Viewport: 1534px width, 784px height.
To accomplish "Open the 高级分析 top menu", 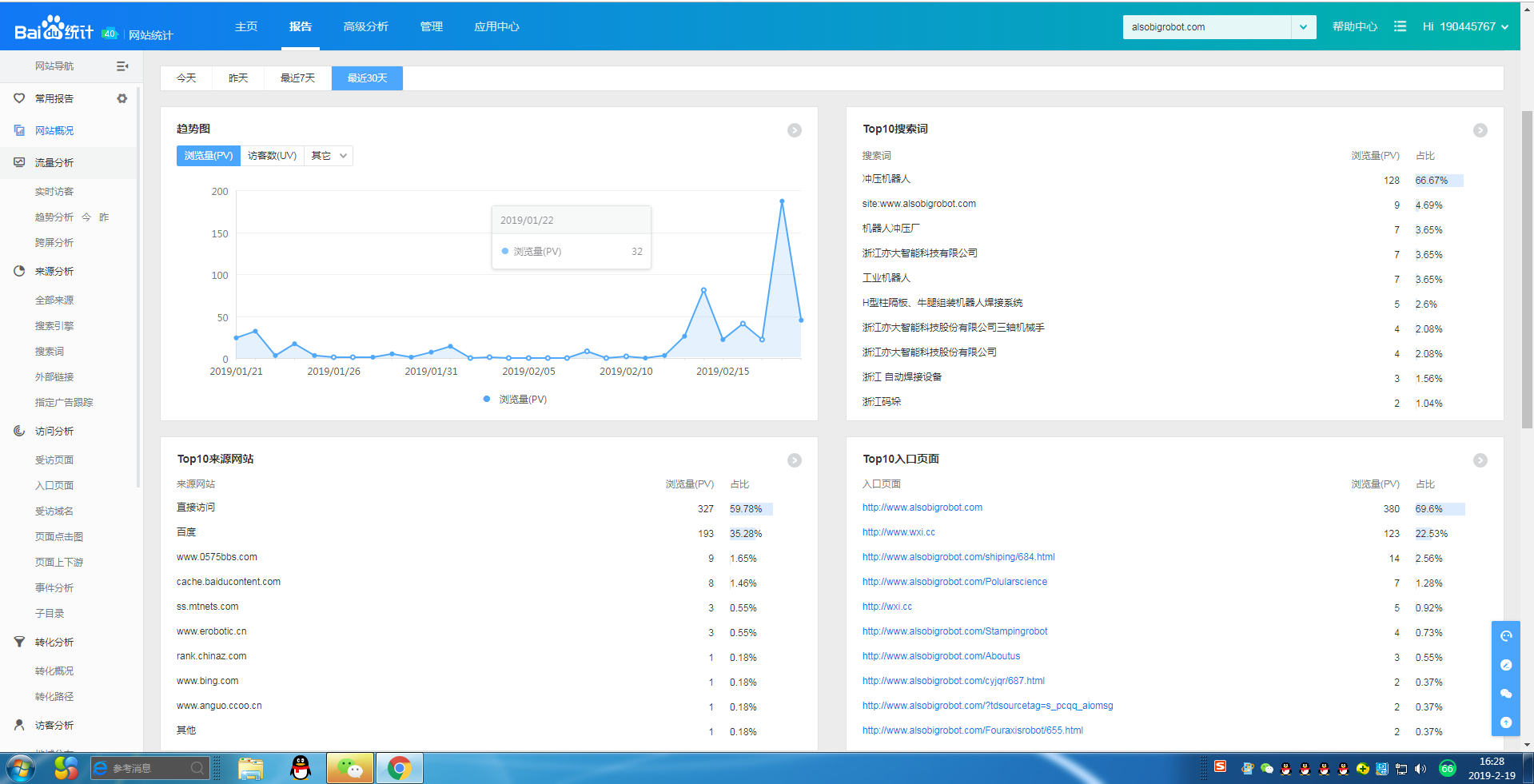I will 365,26.
